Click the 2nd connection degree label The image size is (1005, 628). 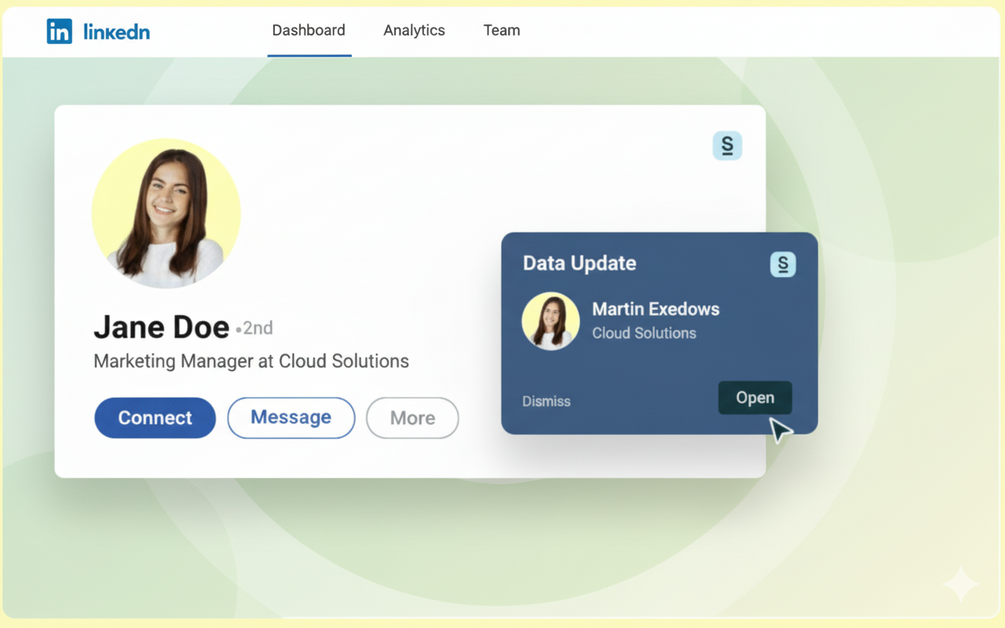(258, 328)
